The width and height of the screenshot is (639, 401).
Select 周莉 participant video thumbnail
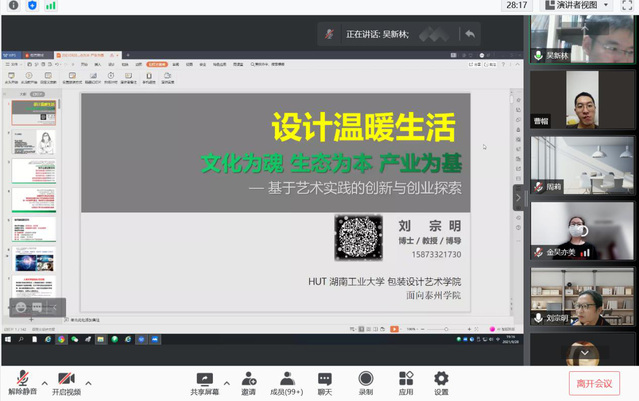582,164
